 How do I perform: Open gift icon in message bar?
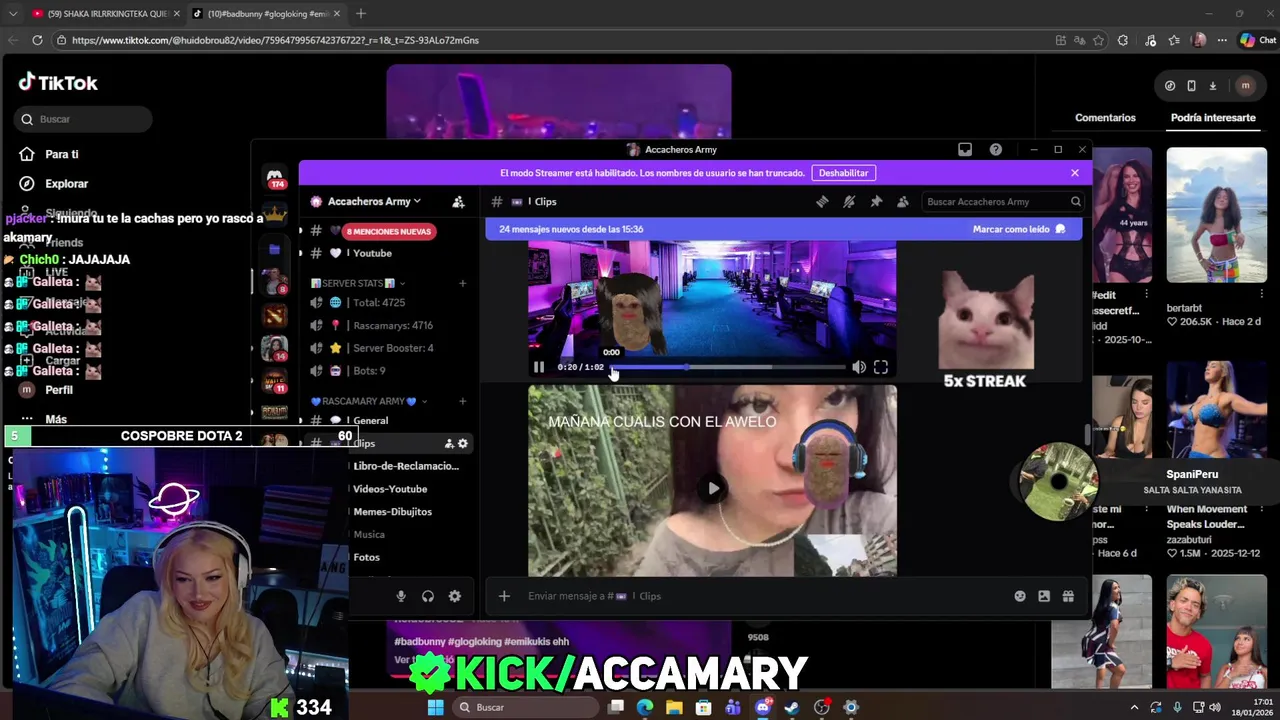(x=1068, y=596)
